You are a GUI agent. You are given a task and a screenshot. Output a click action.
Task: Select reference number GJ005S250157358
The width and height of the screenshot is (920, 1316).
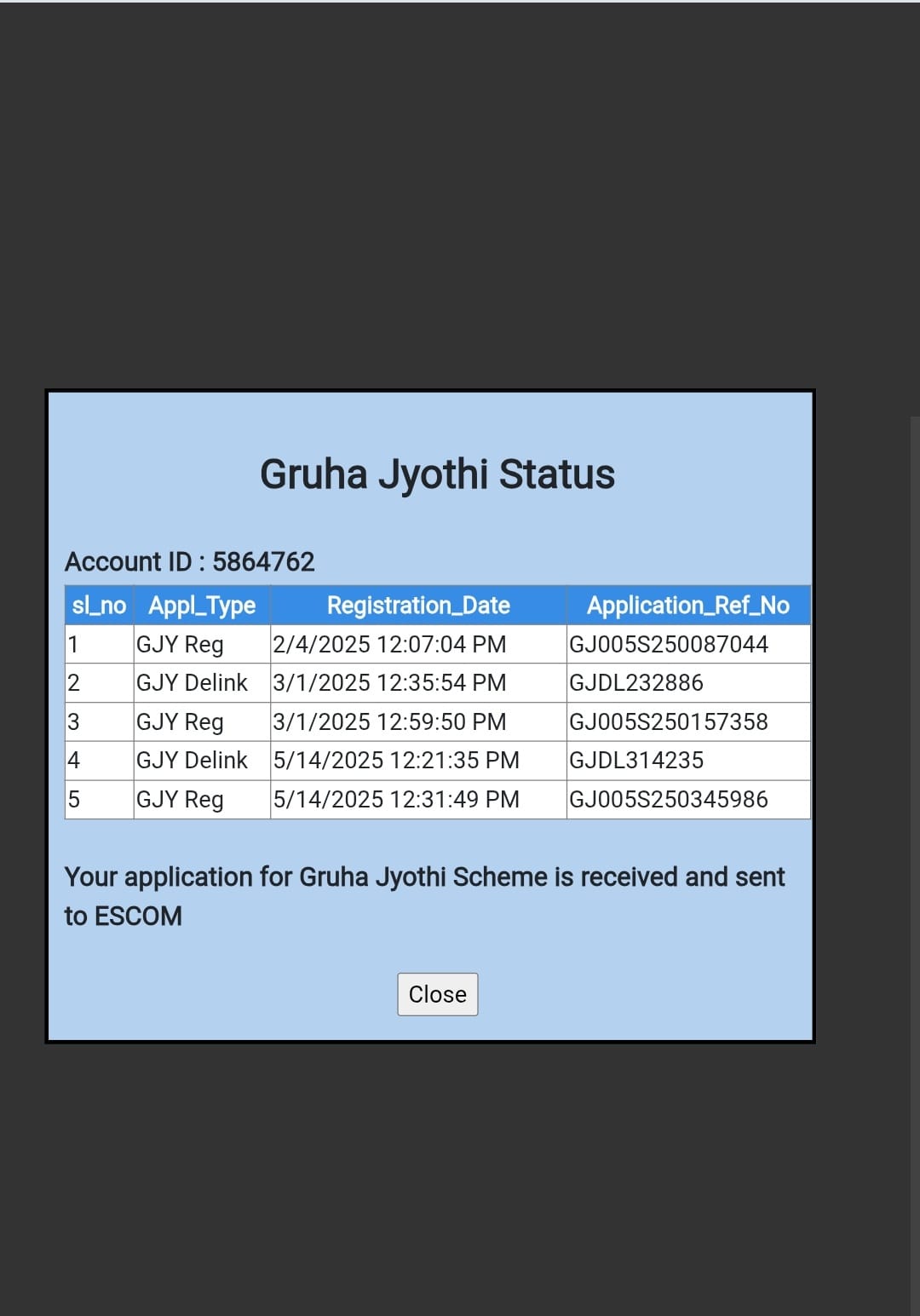coord(669,721)
